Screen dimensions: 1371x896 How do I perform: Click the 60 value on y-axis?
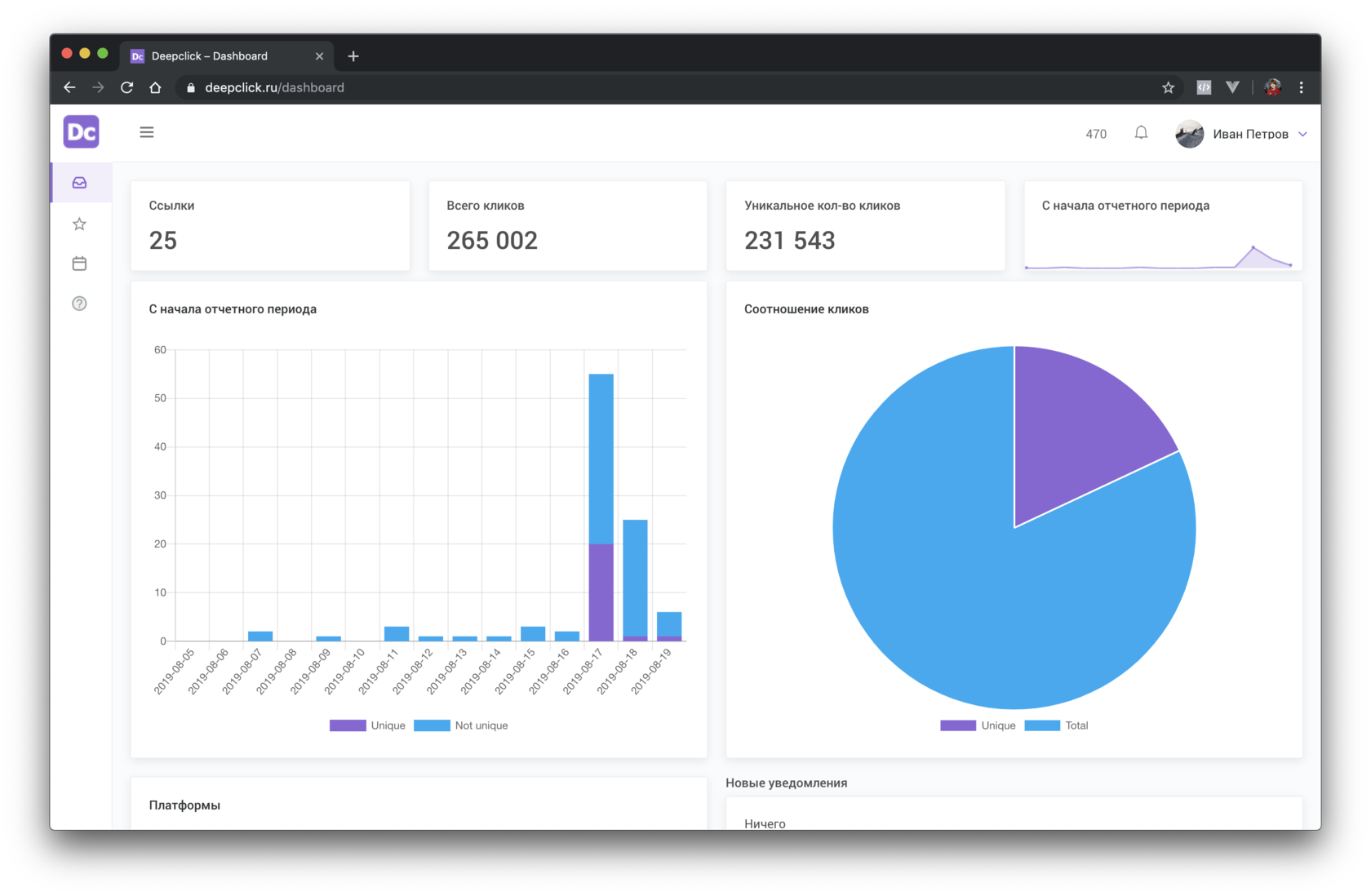click(x=160, y=350)
